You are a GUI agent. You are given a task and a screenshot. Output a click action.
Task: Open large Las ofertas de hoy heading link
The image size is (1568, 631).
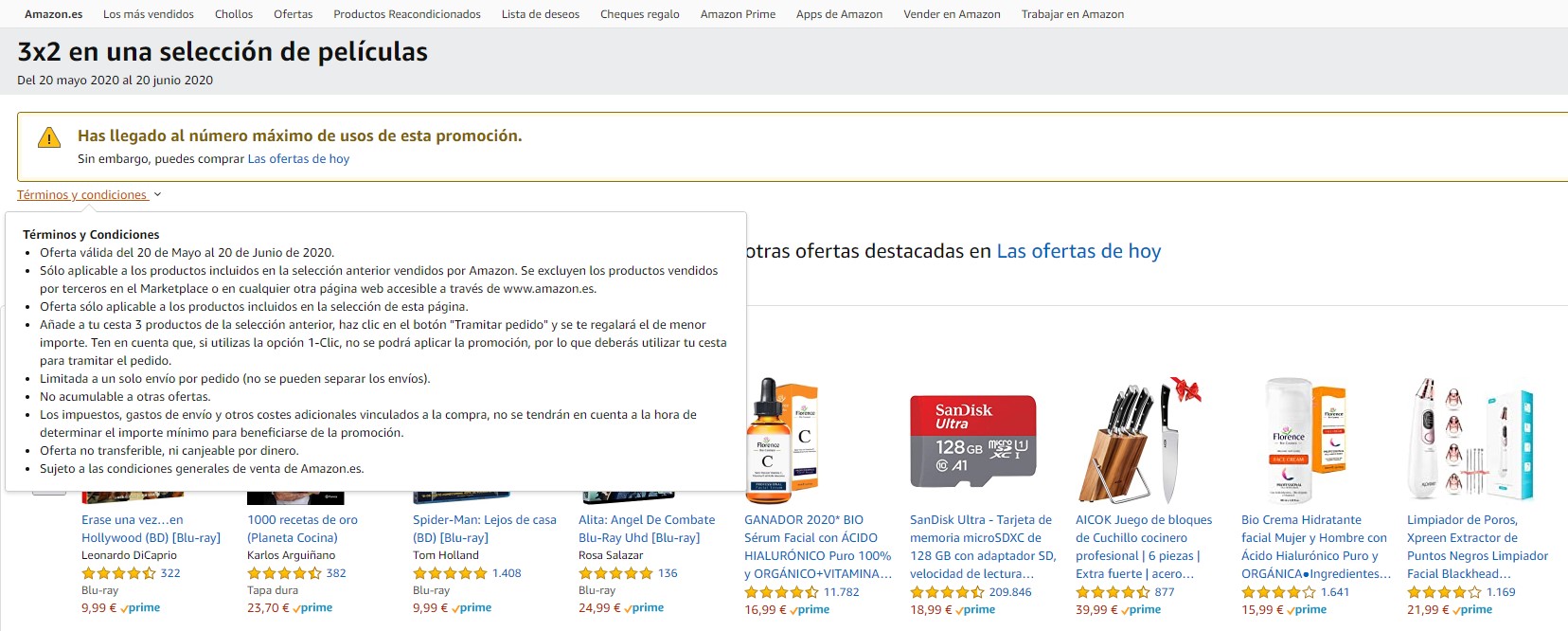tap(1078, 251)
